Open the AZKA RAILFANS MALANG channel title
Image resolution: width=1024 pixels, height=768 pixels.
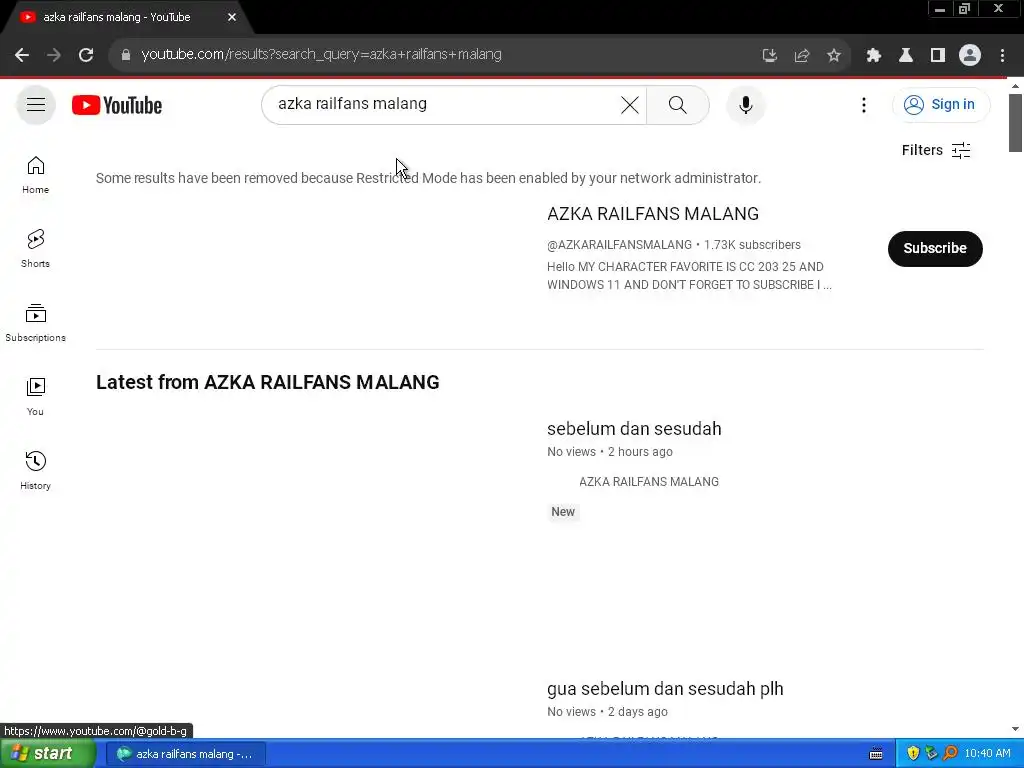[x=652, y=214]
